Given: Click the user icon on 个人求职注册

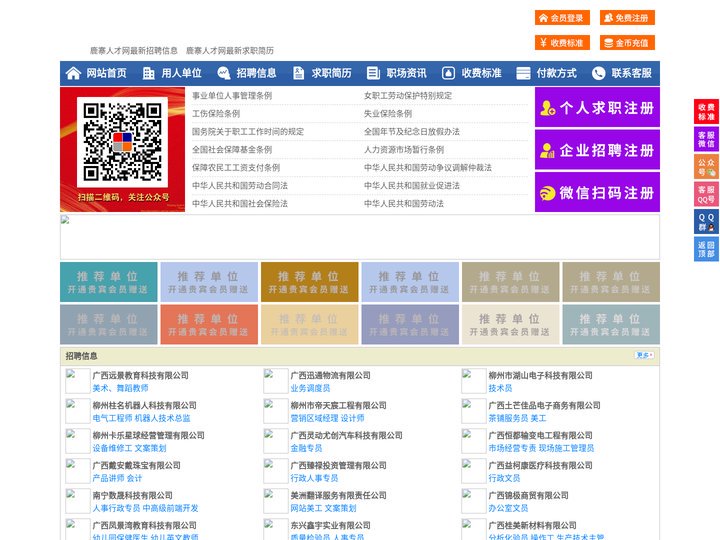Looking at the screenshot, I should 547,108.
